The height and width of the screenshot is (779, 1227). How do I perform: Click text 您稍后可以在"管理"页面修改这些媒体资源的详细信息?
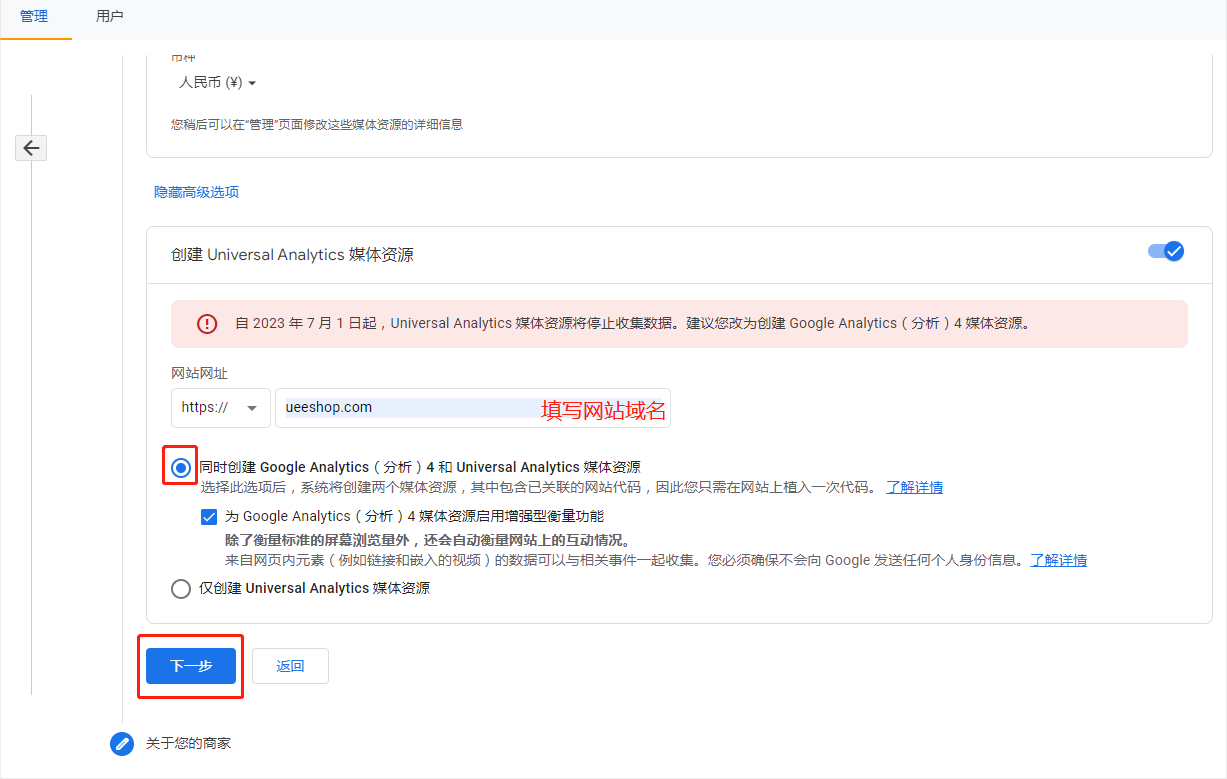coord(317,125)
